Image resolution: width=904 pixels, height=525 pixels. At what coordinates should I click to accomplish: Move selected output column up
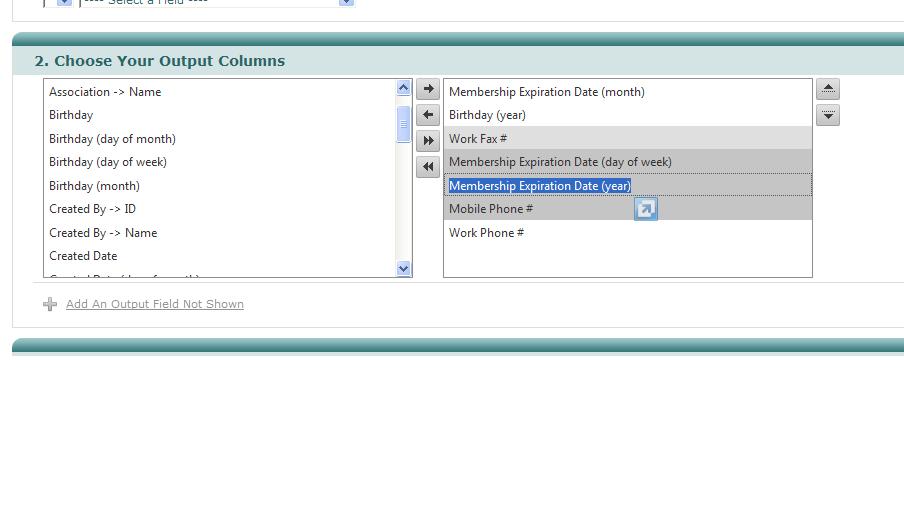click(828, 89)
